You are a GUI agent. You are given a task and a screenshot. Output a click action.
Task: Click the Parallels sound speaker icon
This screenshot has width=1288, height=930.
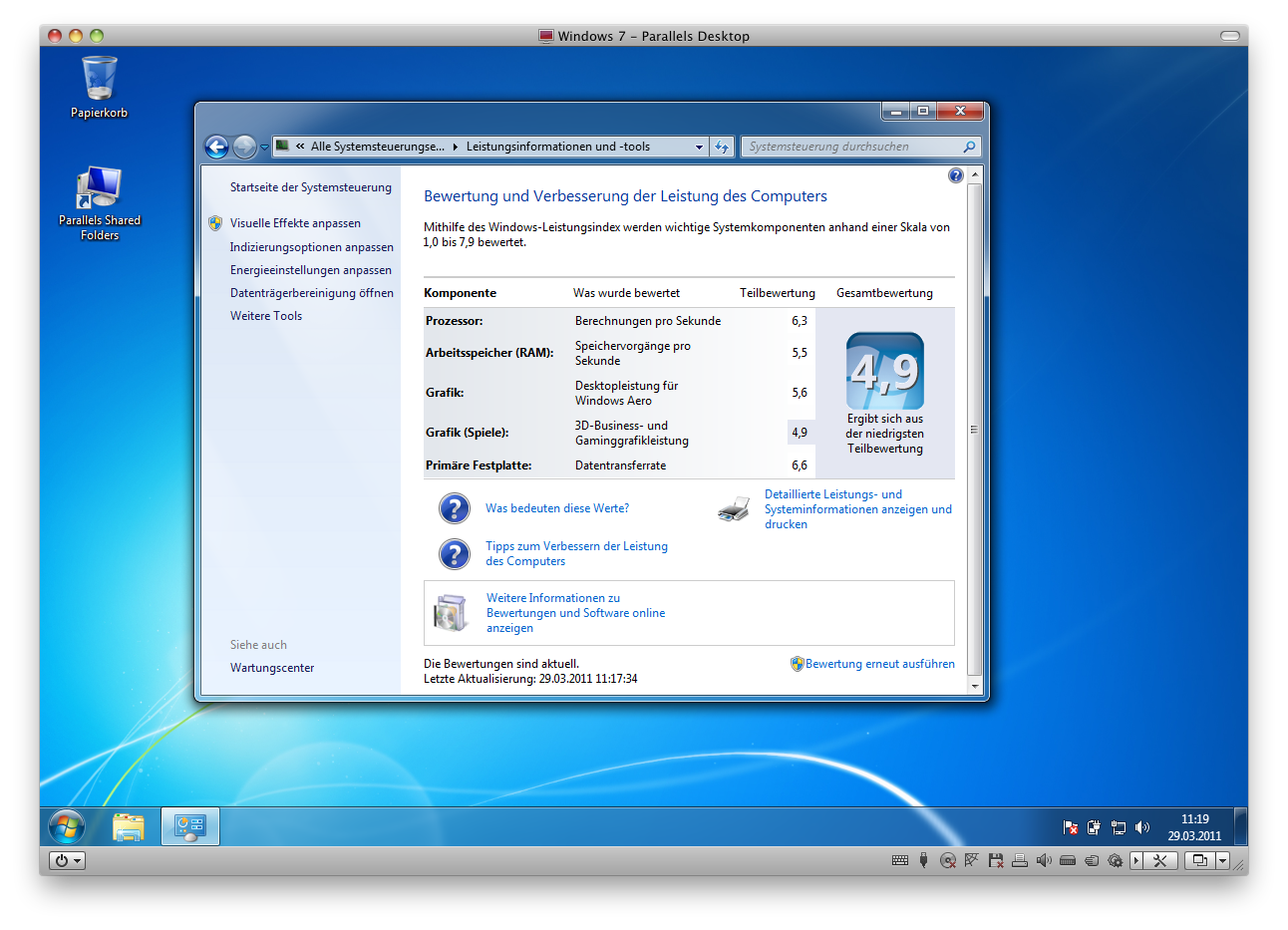click(1044, 860)
